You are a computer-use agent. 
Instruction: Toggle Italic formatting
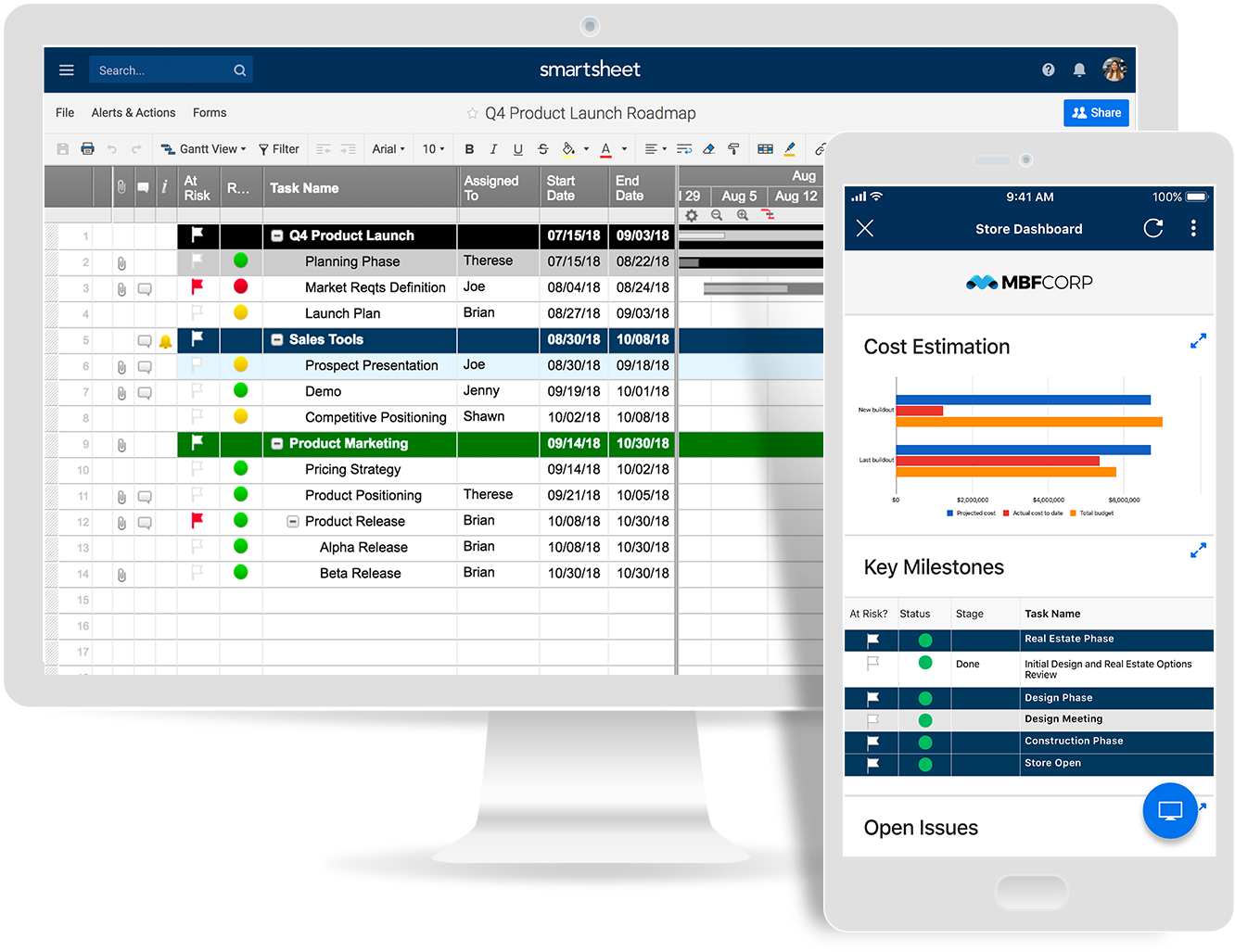pyautogui.click(x=493, y=149)
